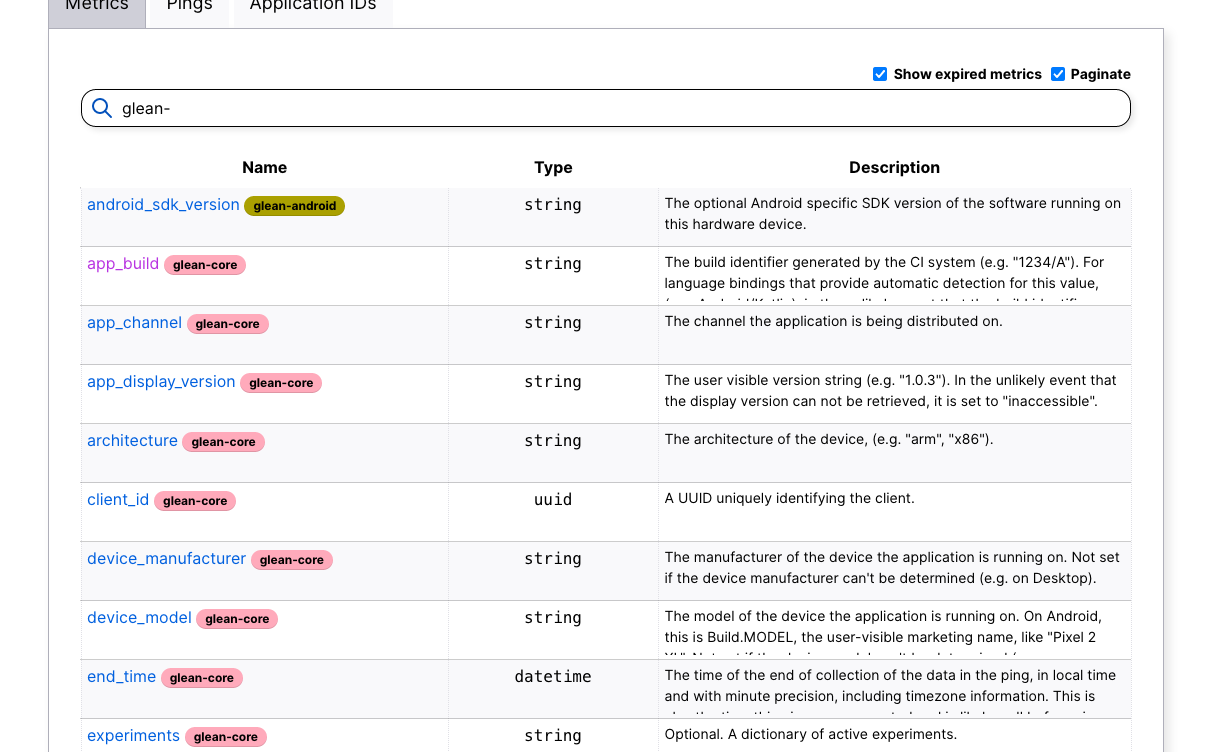1212x752 pixels.
Task: Click the experiments metric link
Action: click(133, 735)
